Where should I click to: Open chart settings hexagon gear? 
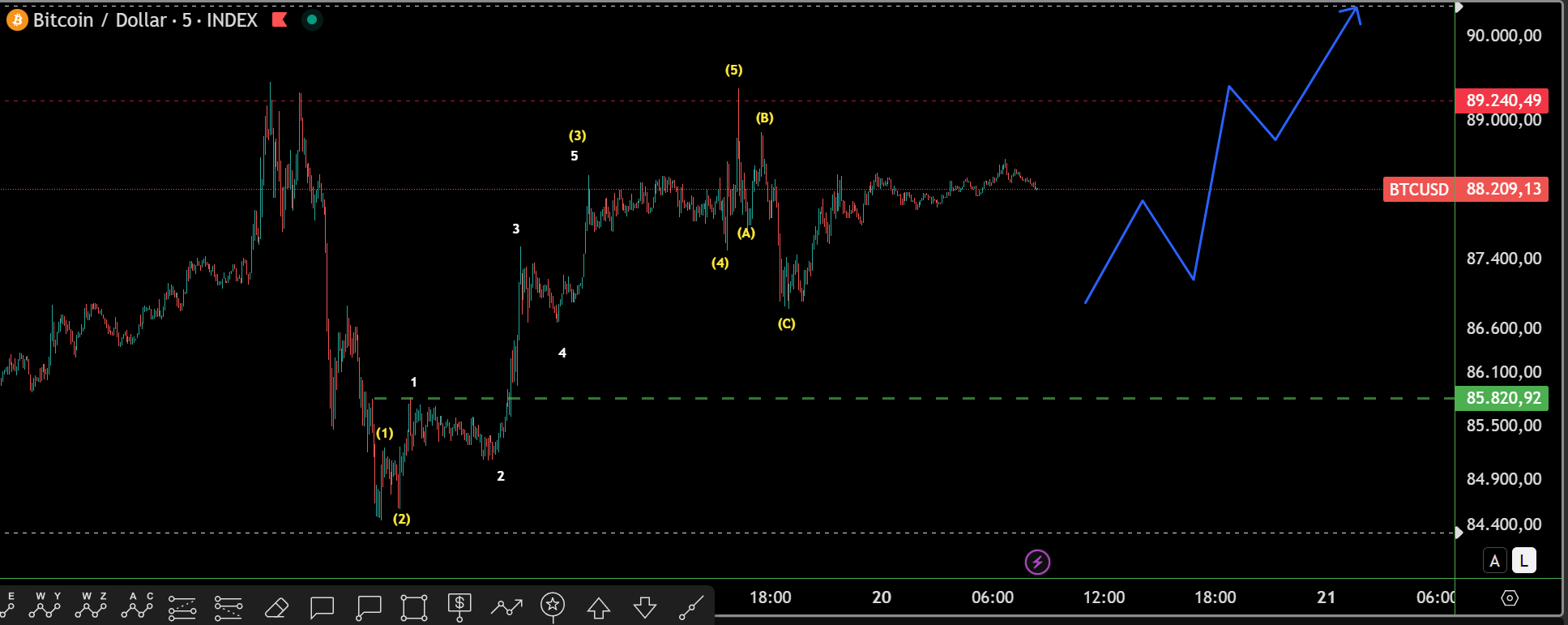coord(1509,597)
